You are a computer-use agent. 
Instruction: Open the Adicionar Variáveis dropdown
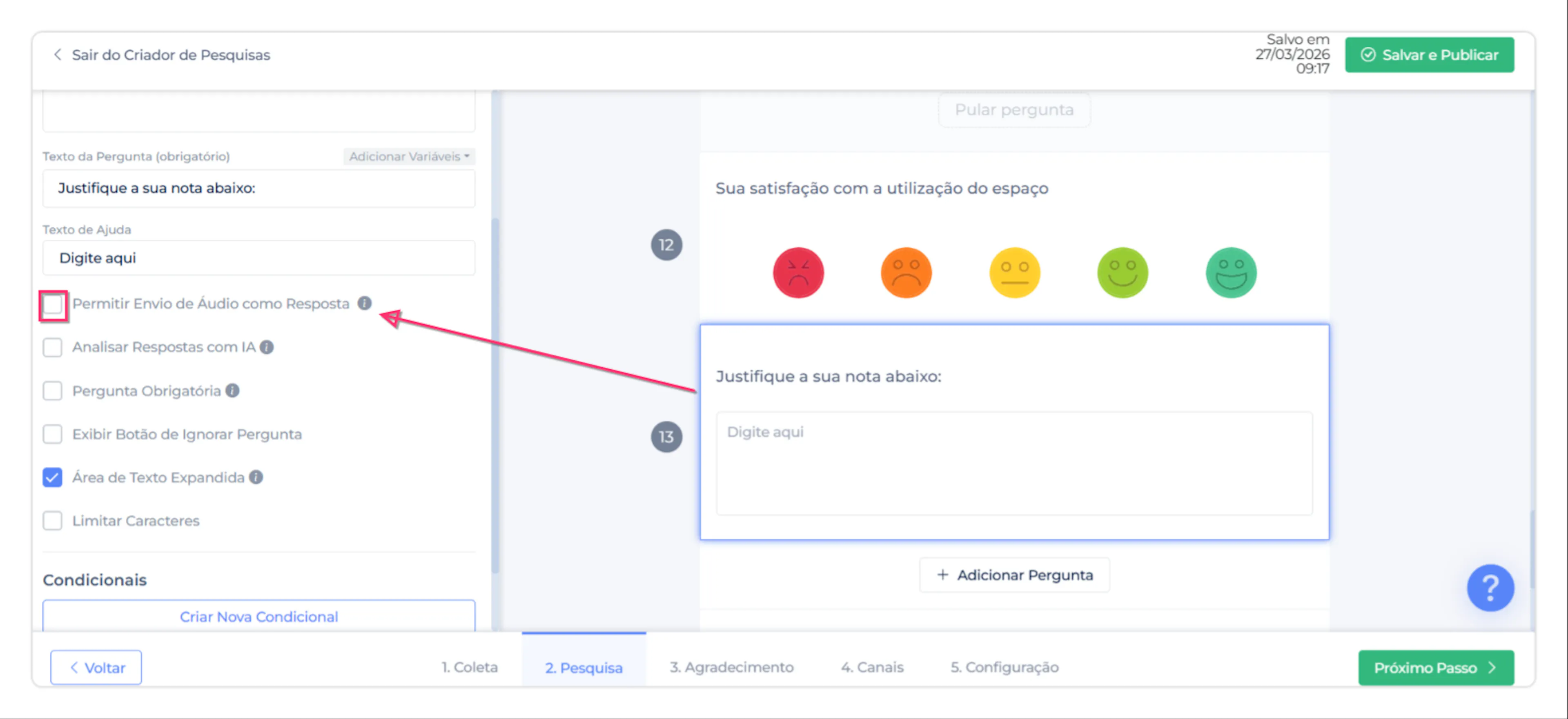(408, 156)
